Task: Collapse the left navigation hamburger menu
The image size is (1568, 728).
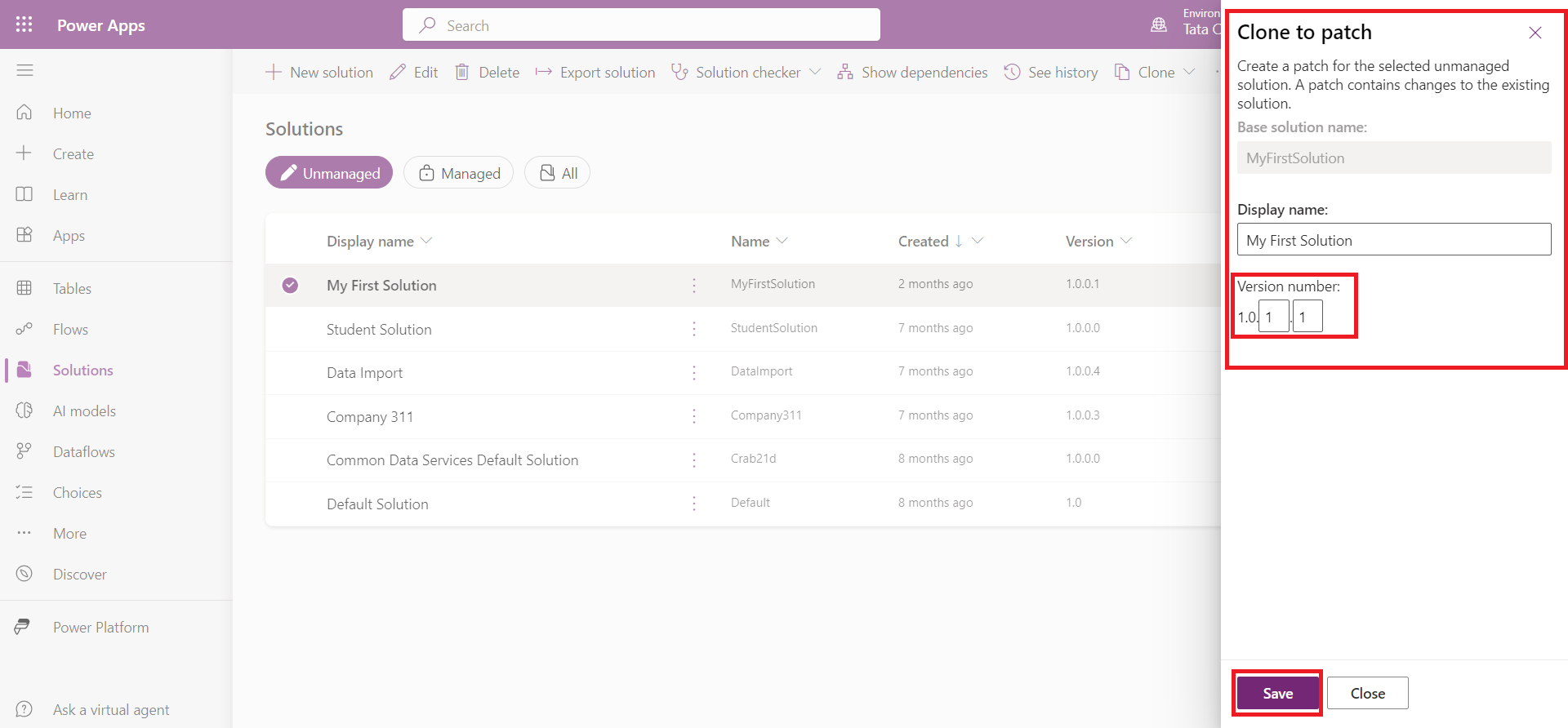Action: click(24, 71)
